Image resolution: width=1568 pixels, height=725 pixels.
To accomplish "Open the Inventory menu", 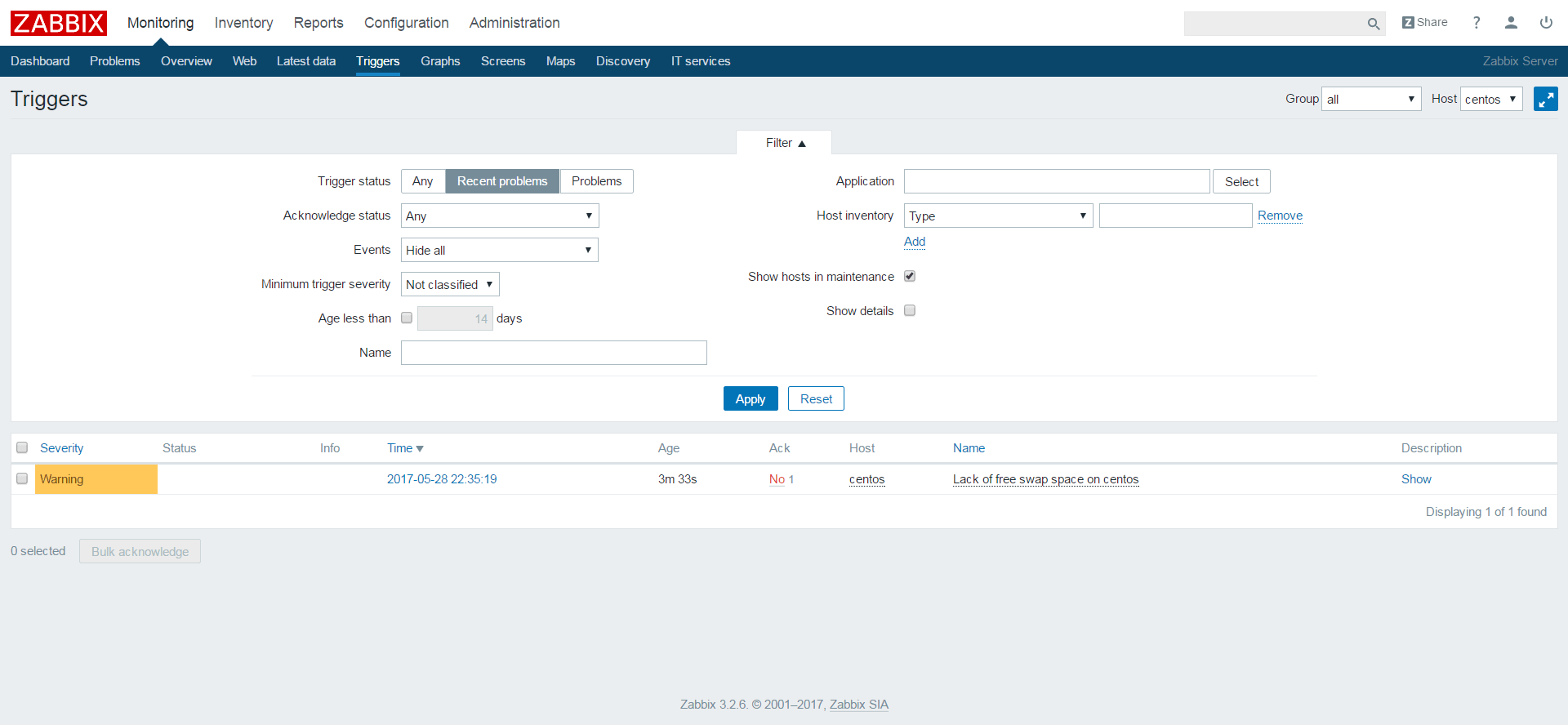I will tap(244, 23).
